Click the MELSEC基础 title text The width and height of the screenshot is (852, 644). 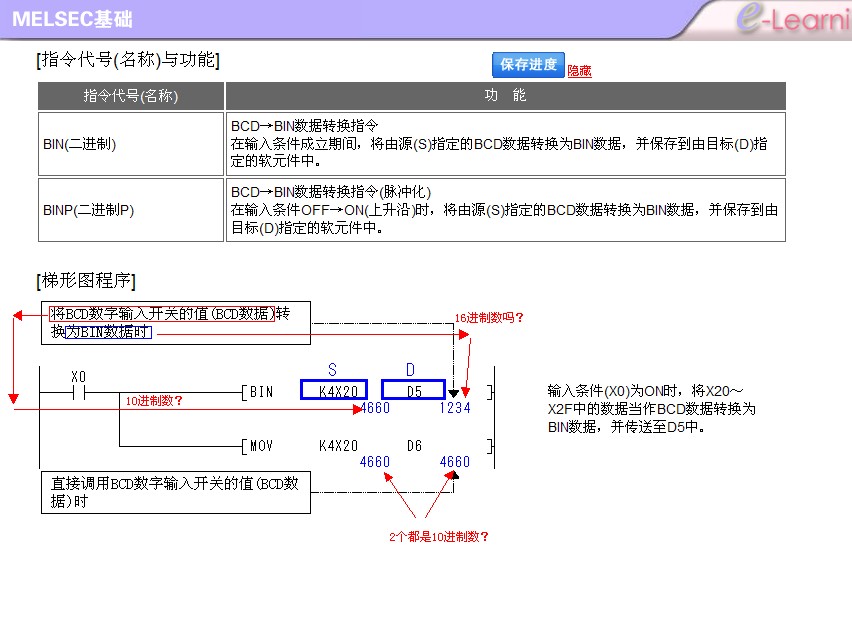(72, 19)
